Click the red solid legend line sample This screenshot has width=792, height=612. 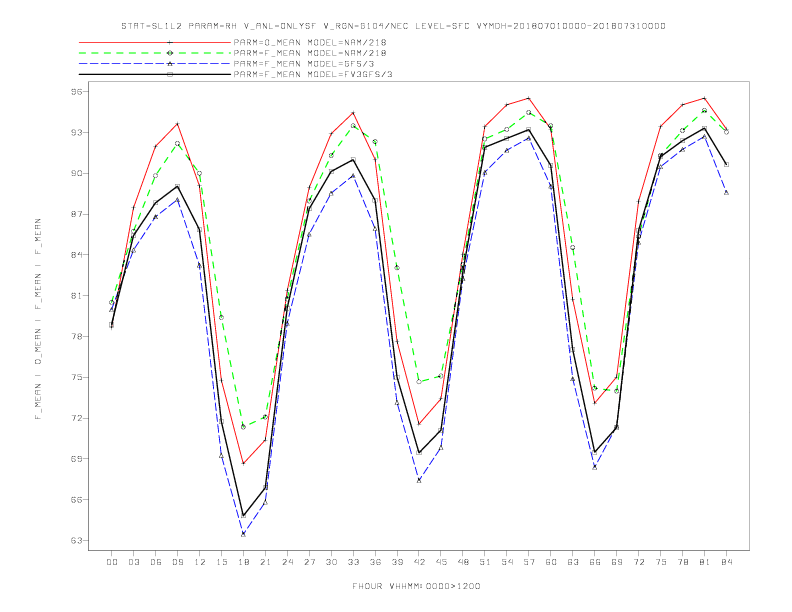(155, 42)
